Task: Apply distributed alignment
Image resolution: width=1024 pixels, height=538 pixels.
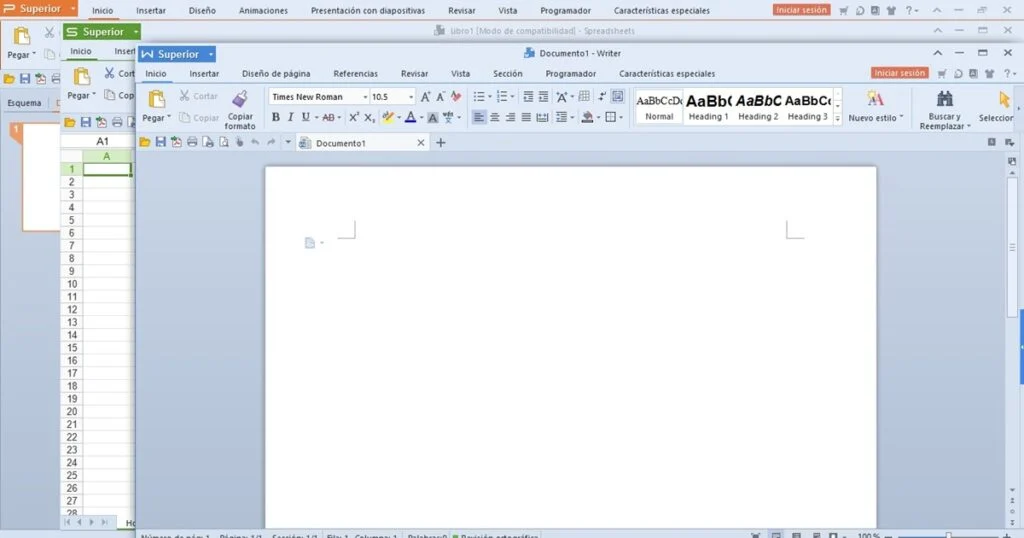Action: click(542, 118)
